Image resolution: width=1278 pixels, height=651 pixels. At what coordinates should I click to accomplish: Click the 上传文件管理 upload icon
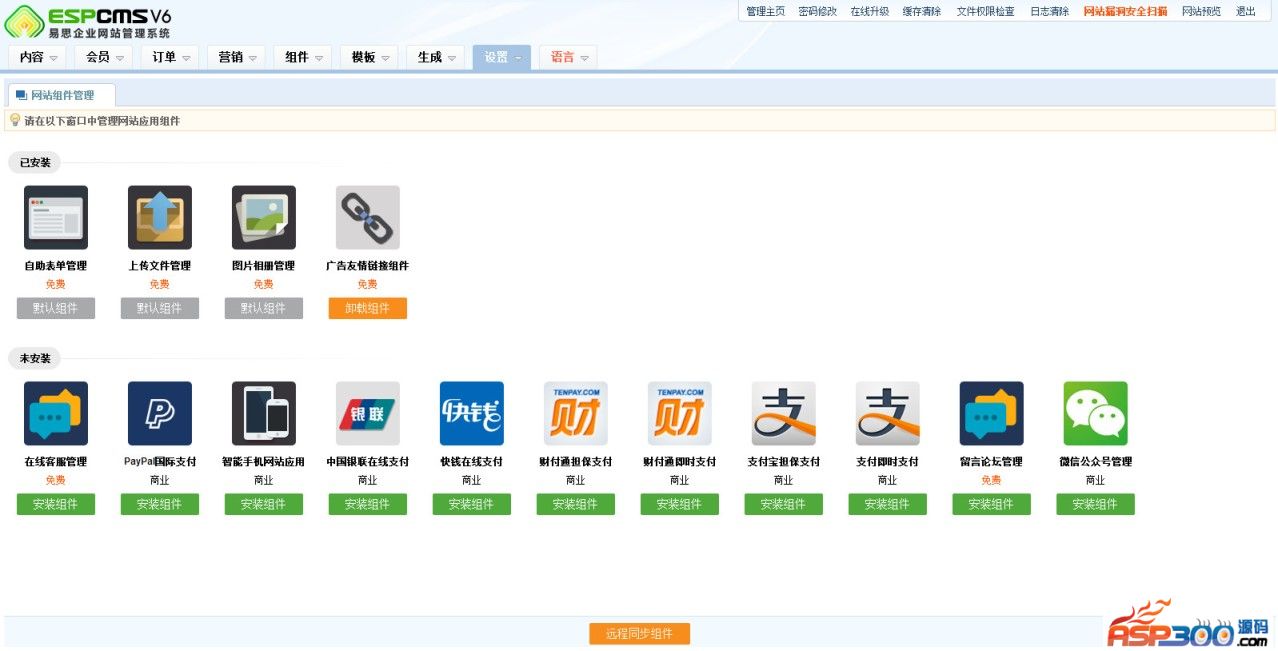click(x=159, y=217)
